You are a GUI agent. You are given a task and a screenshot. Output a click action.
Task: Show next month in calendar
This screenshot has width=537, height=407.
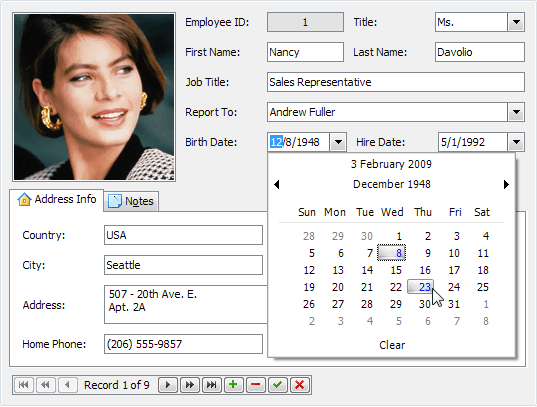(x=506, y=184)
